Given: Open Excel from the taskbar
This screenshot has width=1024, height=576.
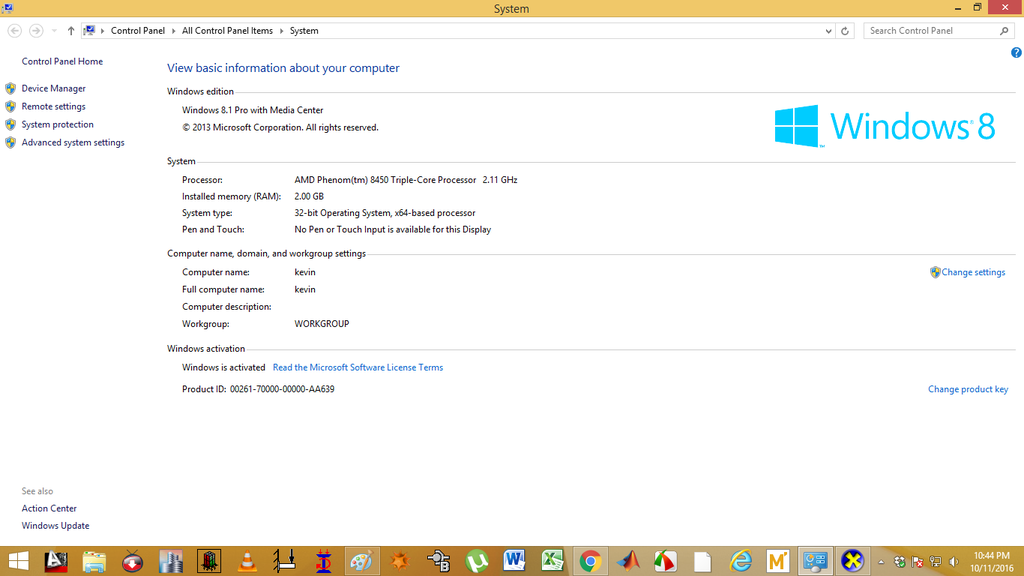Looking at the screenshot, I should pyautogui.click(x=553, y=561).
